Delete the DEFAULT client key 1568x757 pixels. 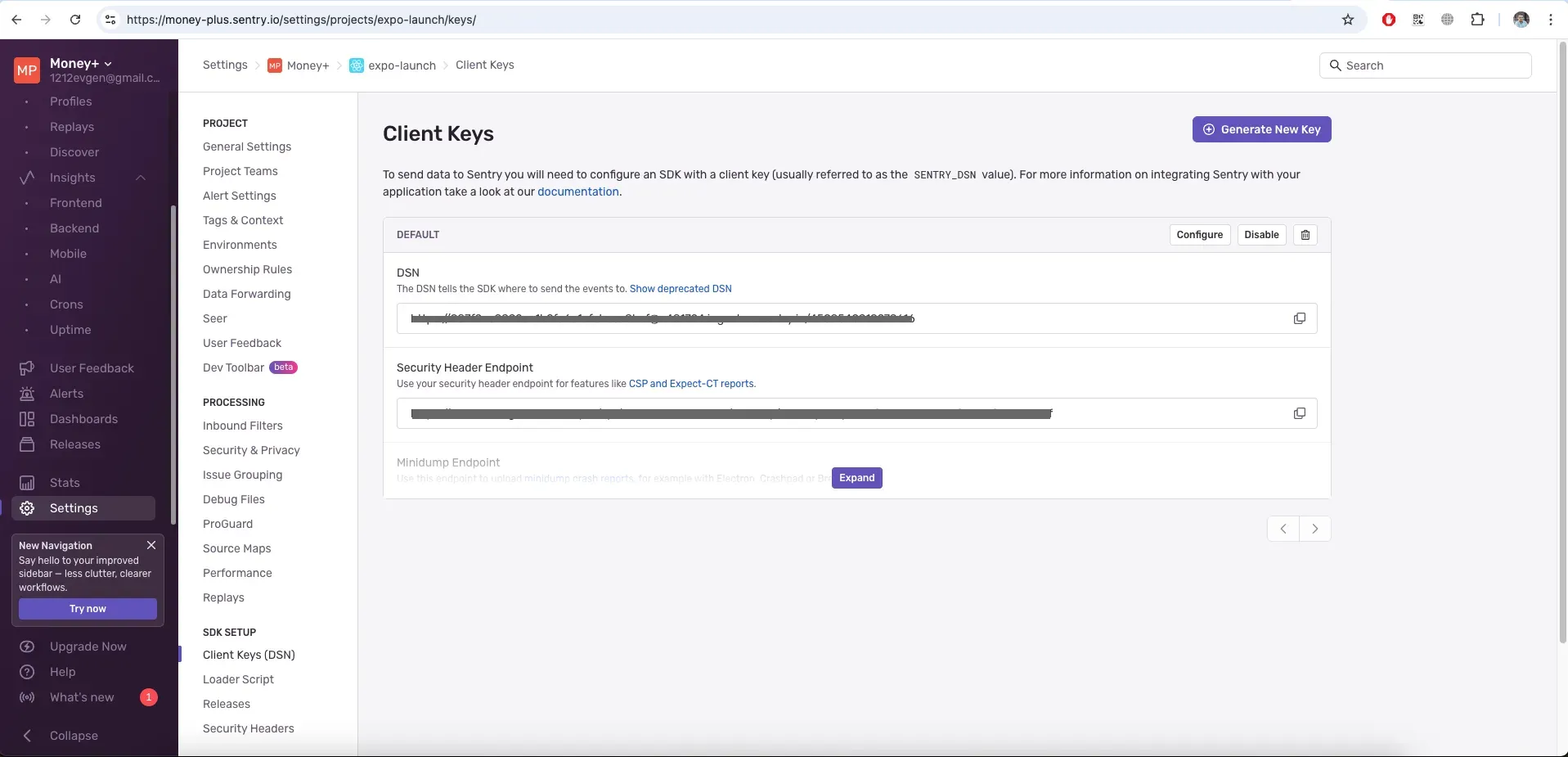tap(1305, 235)
